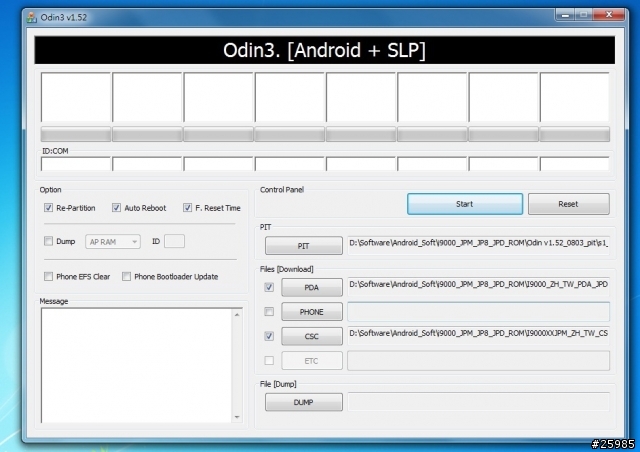Screen dimensions: 640x452
Task: Click the empty PHONE path field
Action: (x=478, y=312)
